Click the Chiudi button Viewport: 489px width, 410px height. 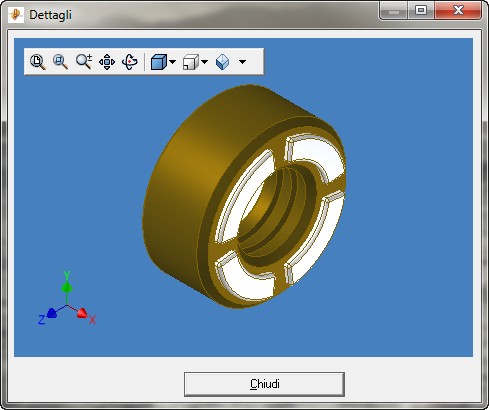(x=264, y=384)
